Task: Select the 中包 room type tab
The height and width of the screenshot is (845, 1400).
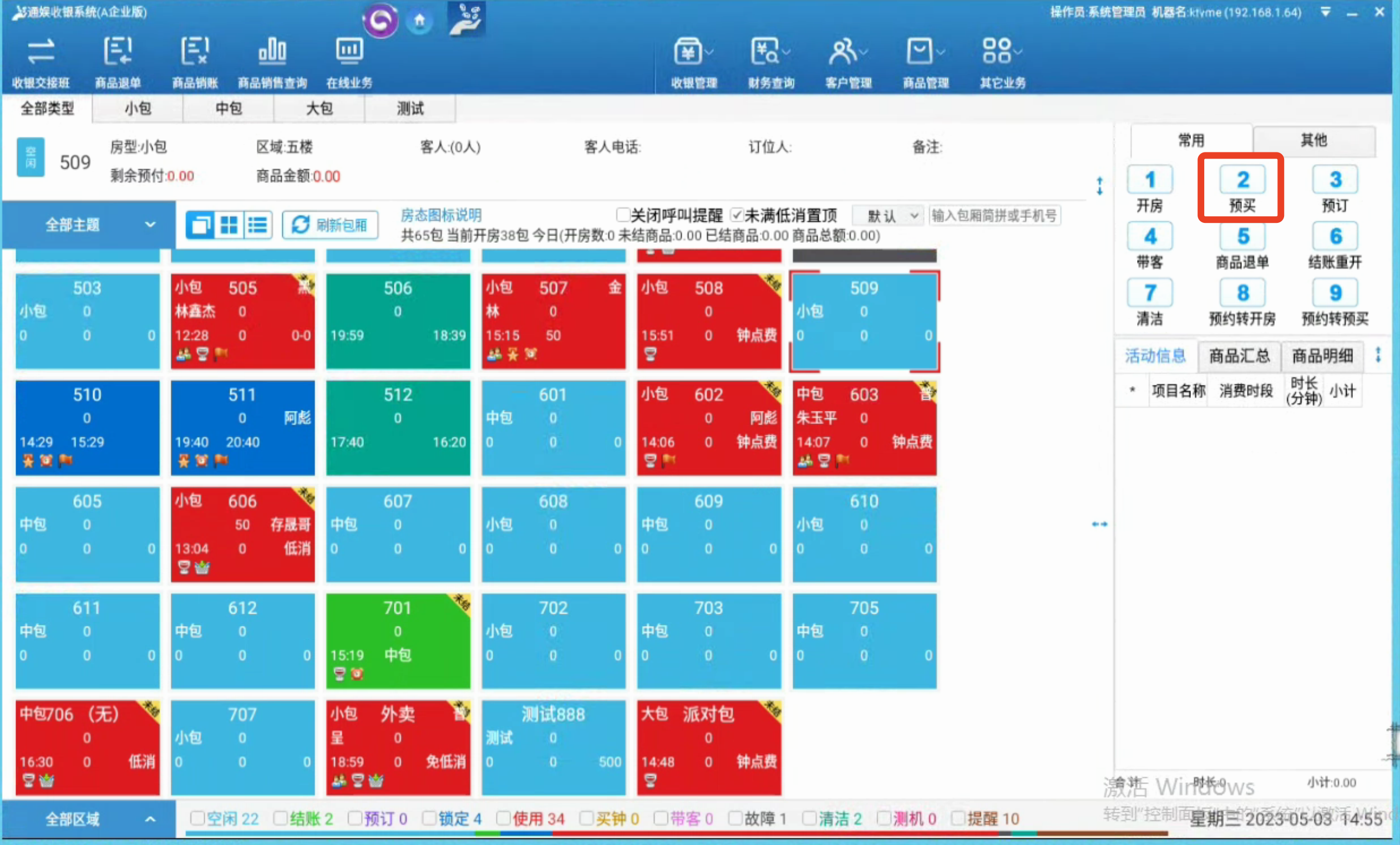Action: pos(229,108)
